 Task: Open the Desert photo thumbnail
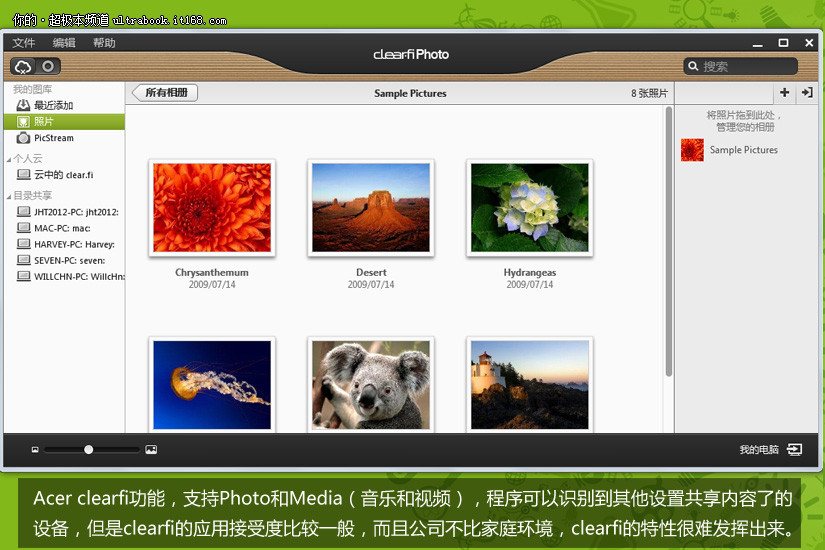tap(371, 207)
